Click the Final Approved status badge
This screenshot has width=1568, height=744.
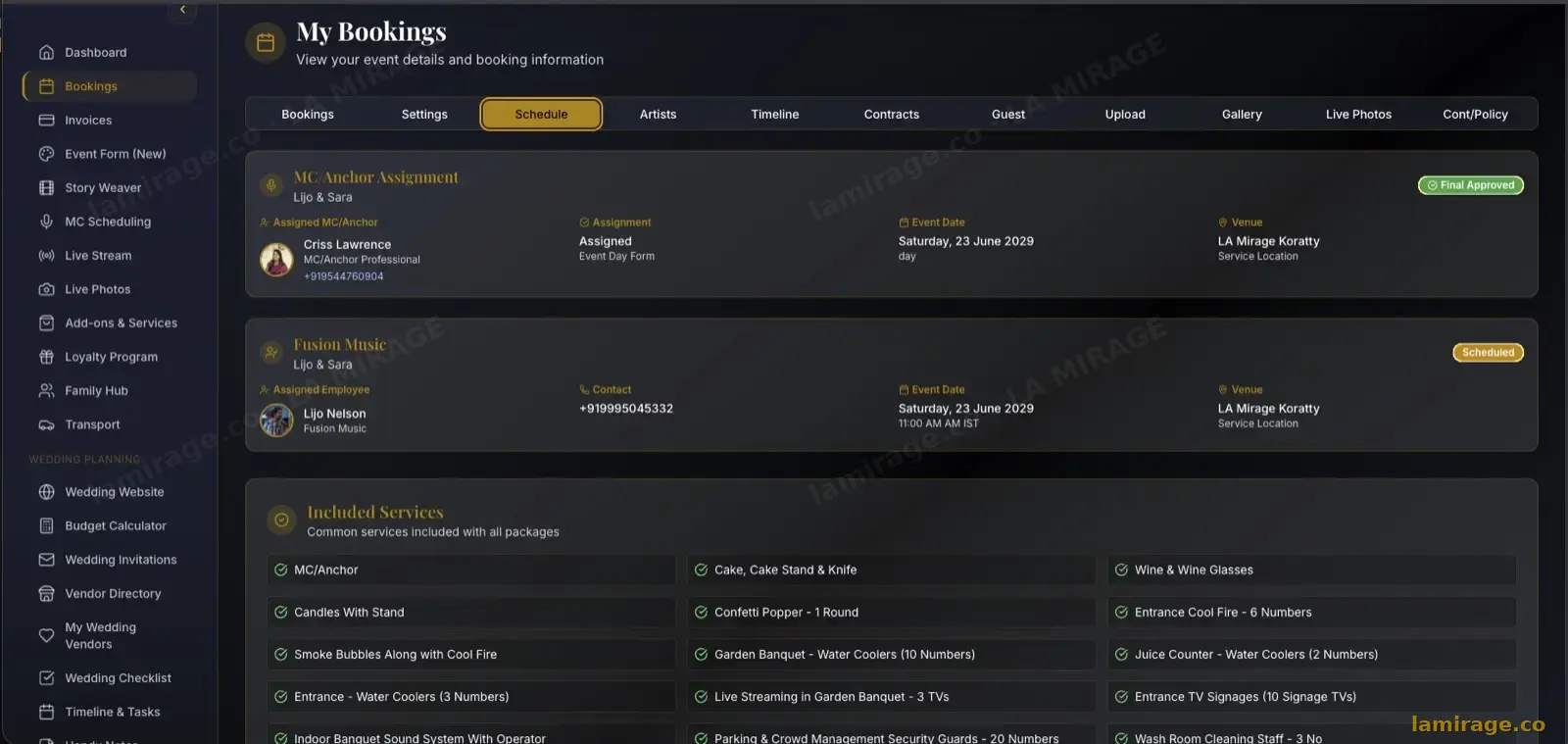pos(1471,185)
